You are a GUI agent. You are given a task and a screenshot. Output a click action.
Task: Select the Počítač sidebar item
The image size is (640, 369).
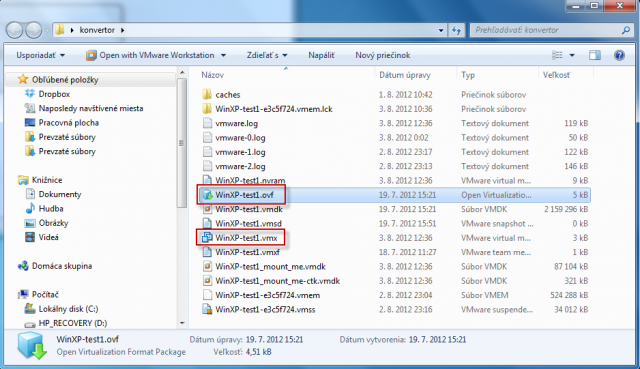coord(45,294)
